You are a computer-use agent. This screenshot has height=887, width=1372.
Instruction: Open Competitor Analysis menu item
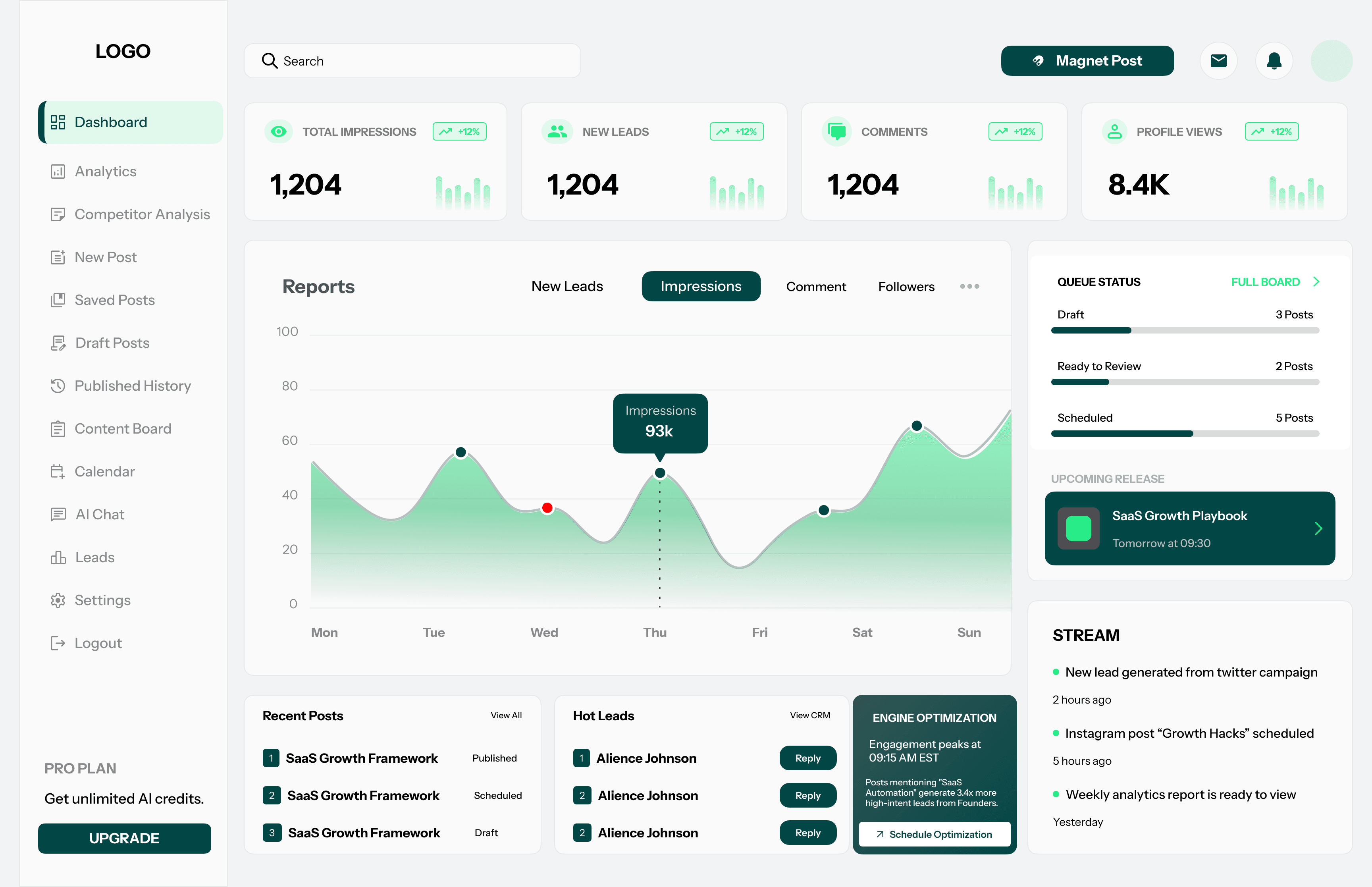(131, 214)
